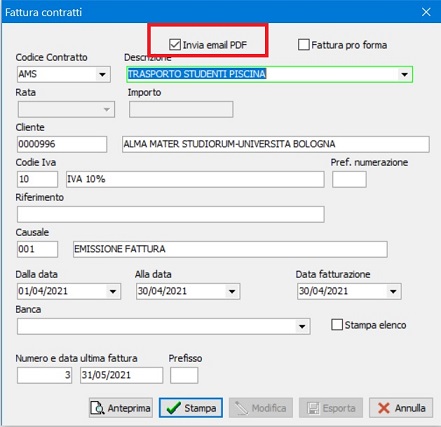
Task: Open the Alla data date picker
Action: [x=232, y=291]
